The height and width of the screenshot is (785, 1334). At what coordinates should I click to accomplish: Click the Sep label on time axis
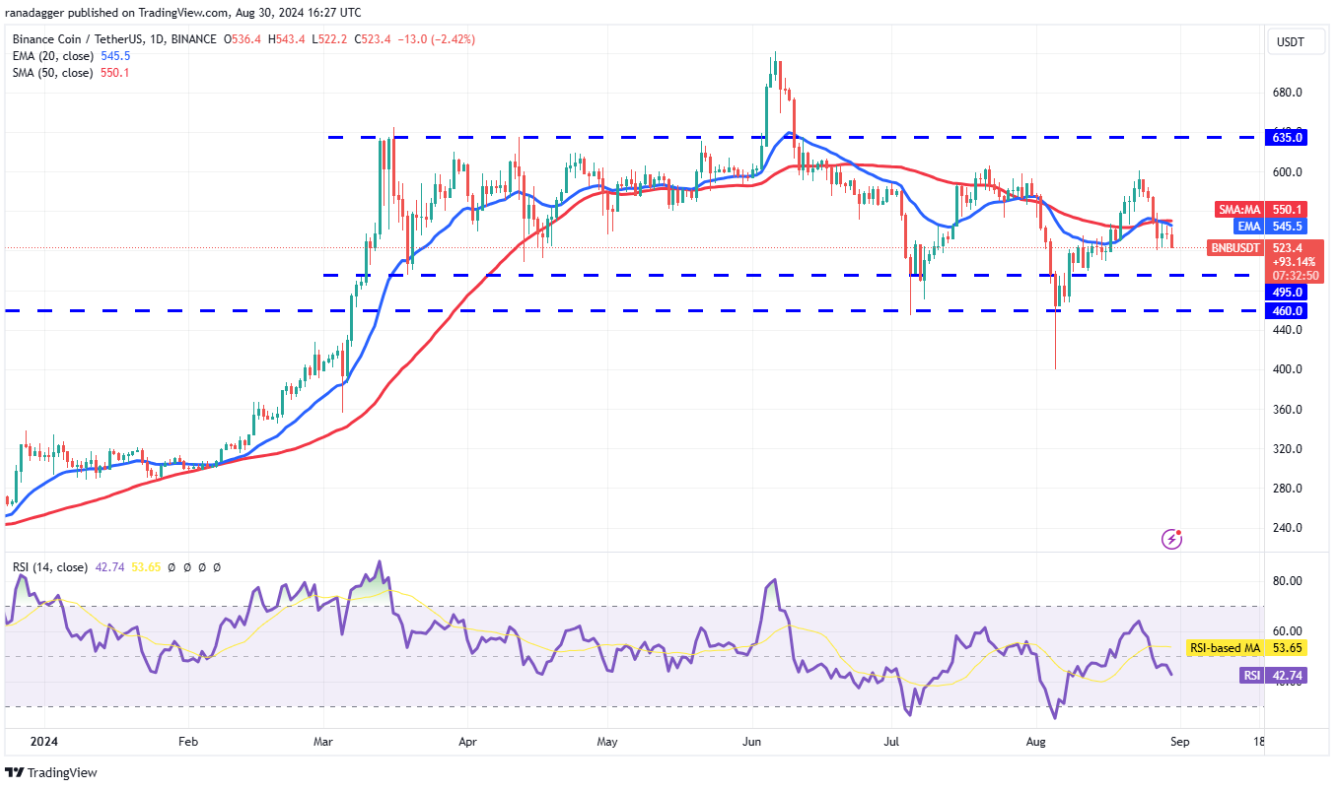click(1180, 743)
